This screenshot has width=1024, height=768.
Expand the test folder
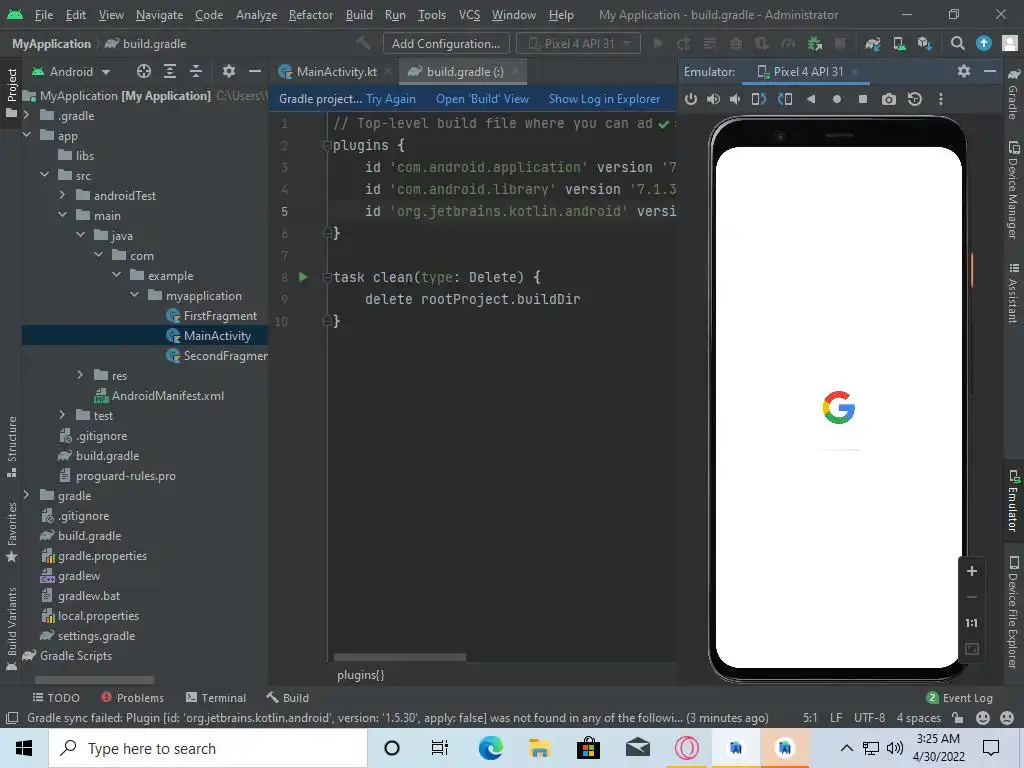[62, 415]
